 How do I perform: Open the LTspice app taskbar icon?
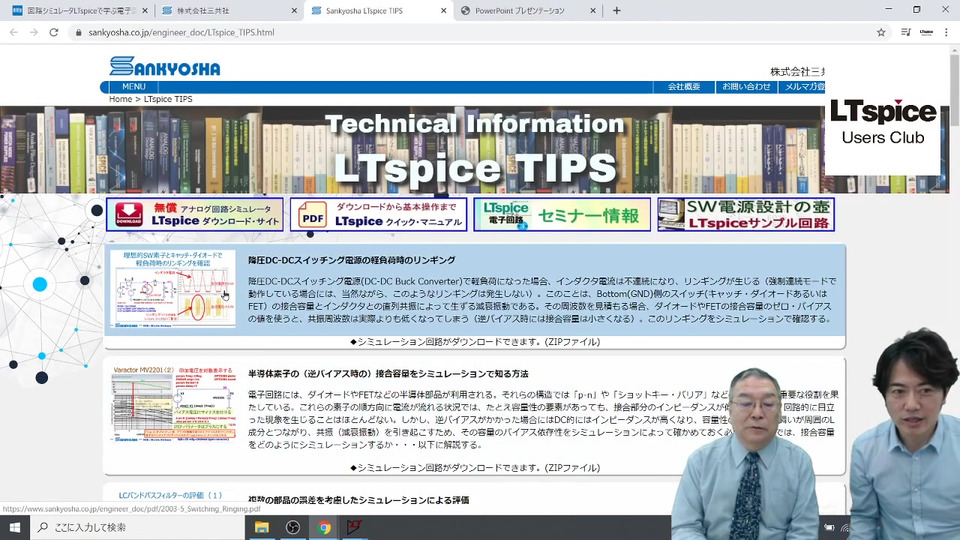coord(354,527)
